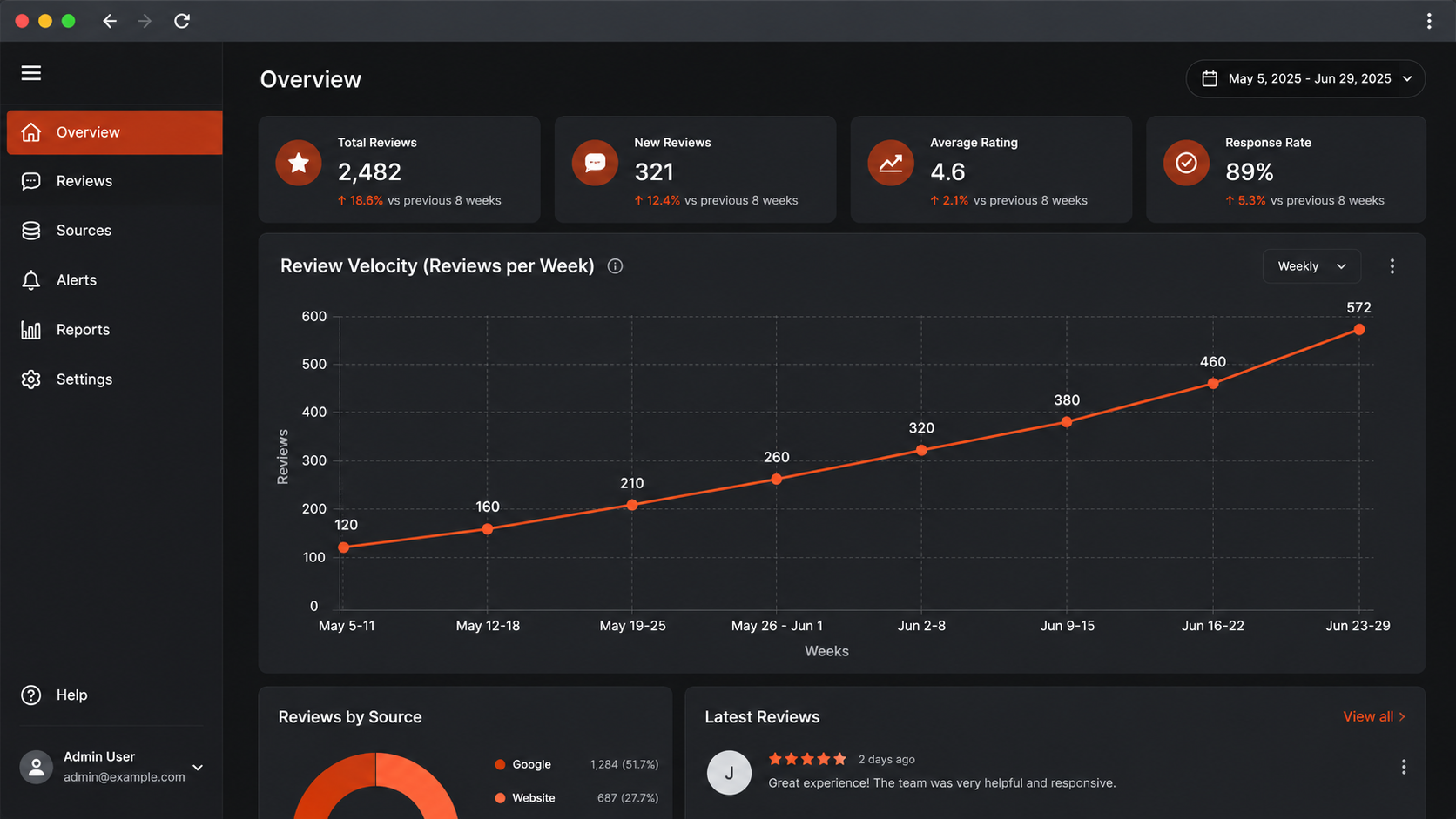Open the browser kebab menu
Viewport: 1456px width, 819px height.
click(1429, 21)
